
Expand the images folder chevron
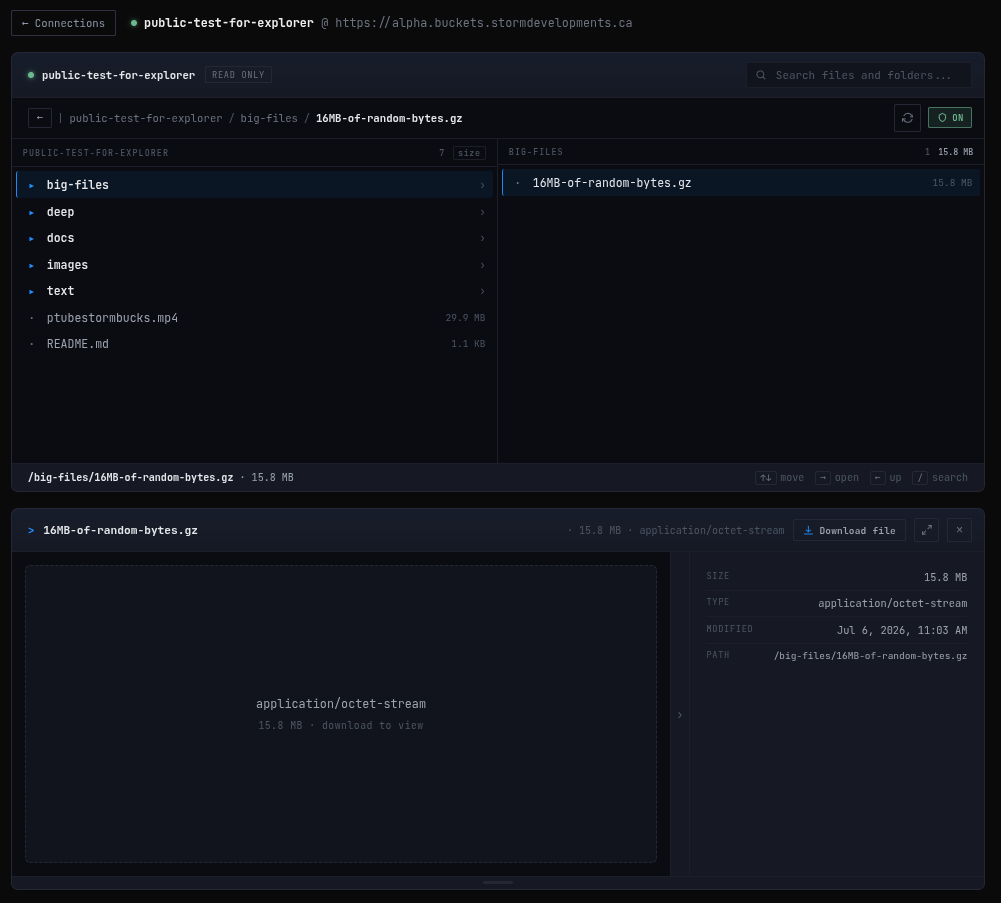[482, 265]
